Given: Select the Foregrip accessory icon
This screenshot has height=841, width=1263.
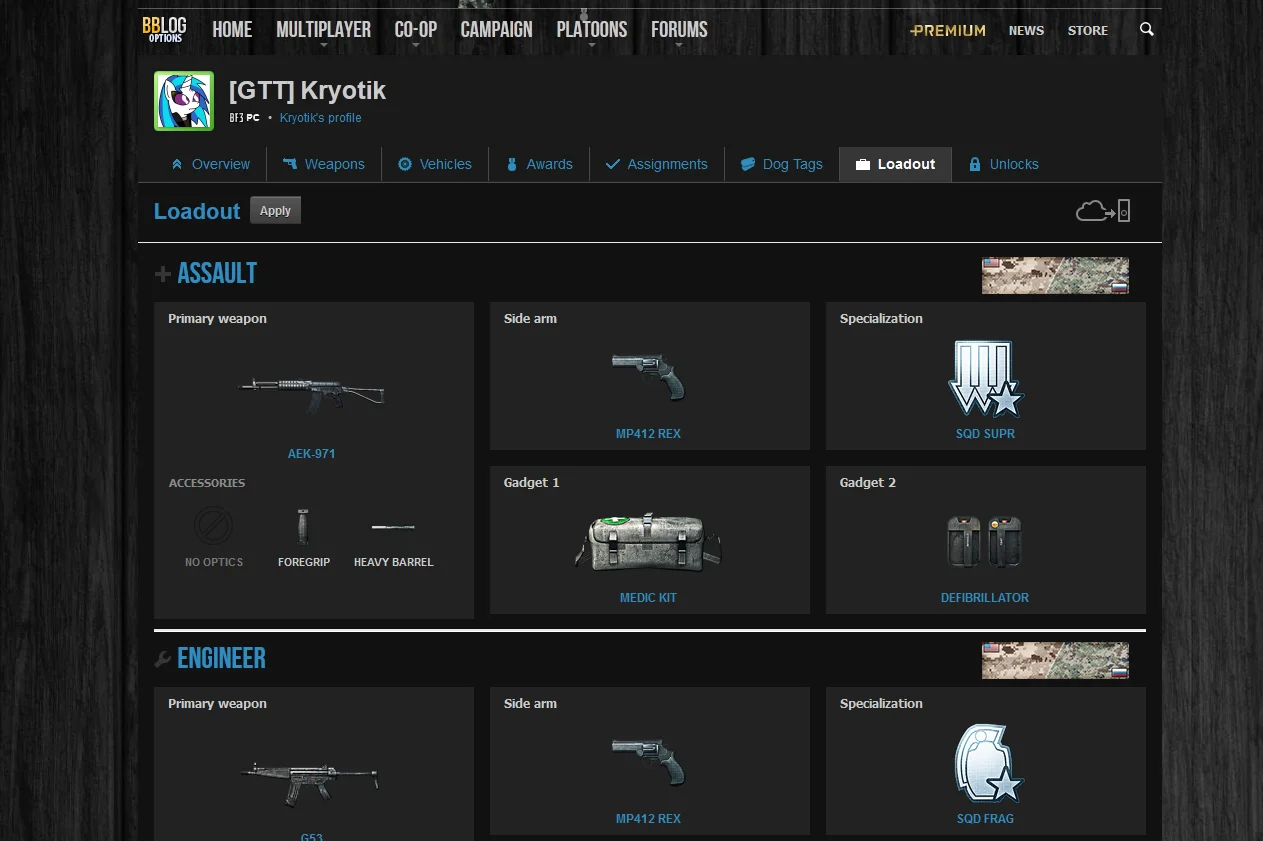Looking at the screenshot, I should [304, 526].
